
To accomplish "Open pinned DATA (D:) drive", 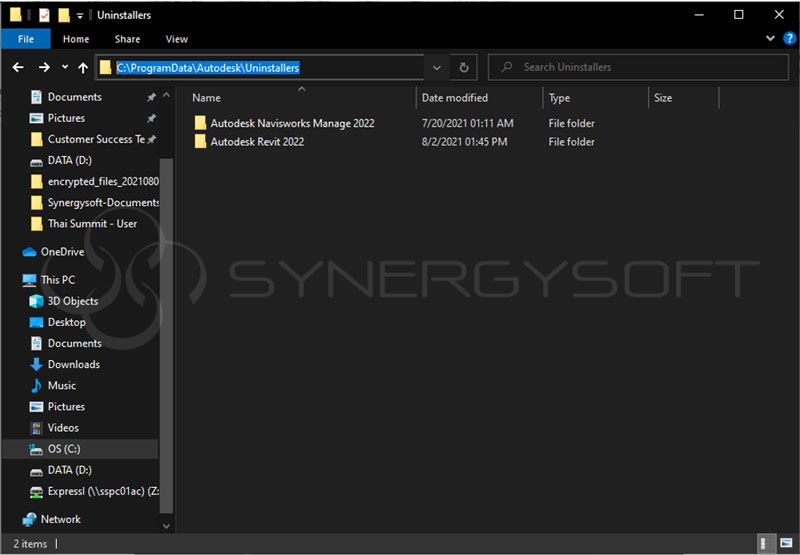I will [x=69, y=160].
